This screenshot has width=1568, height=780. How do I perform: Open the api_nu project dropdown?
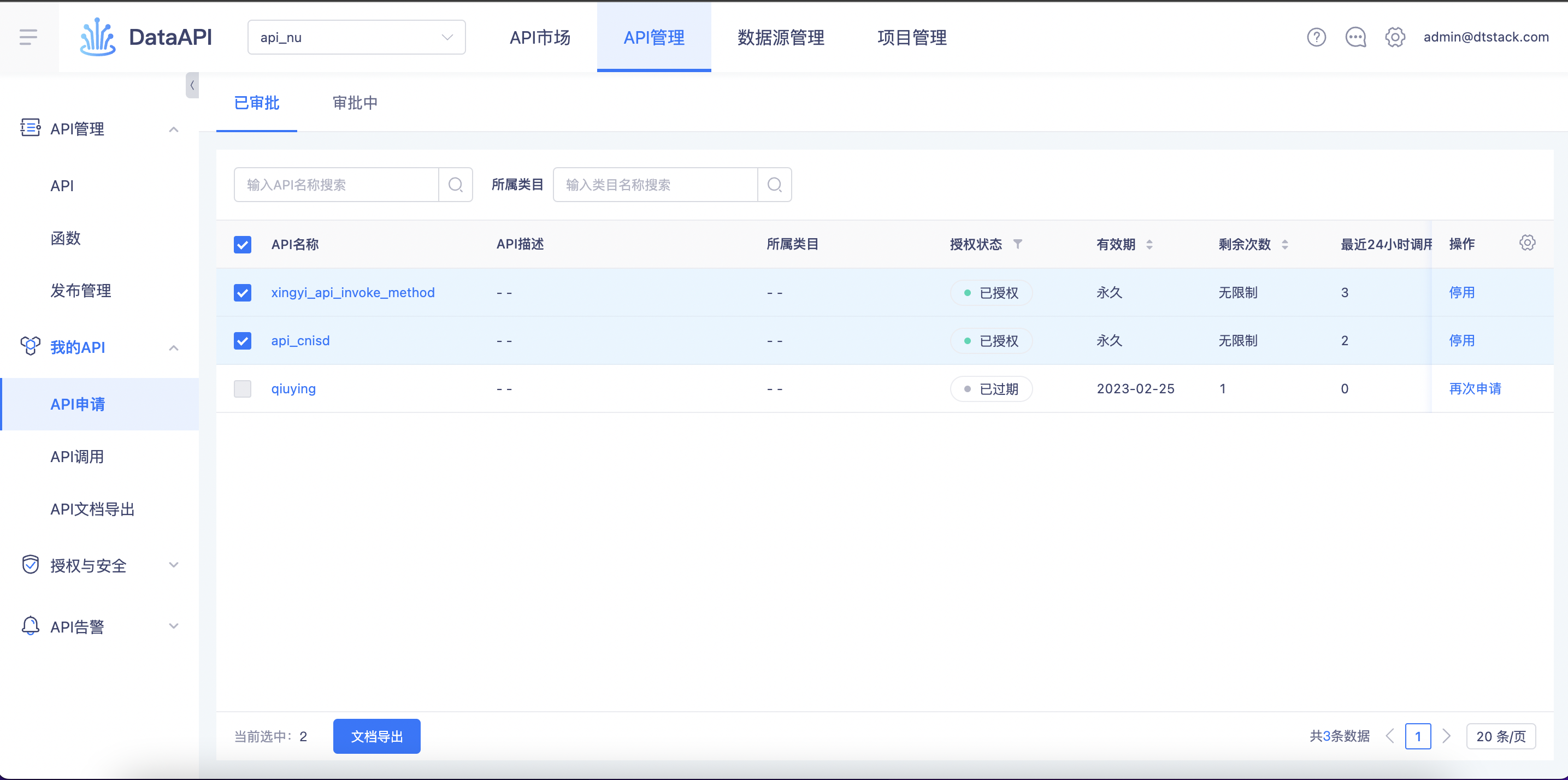click(x=356, y=37)
